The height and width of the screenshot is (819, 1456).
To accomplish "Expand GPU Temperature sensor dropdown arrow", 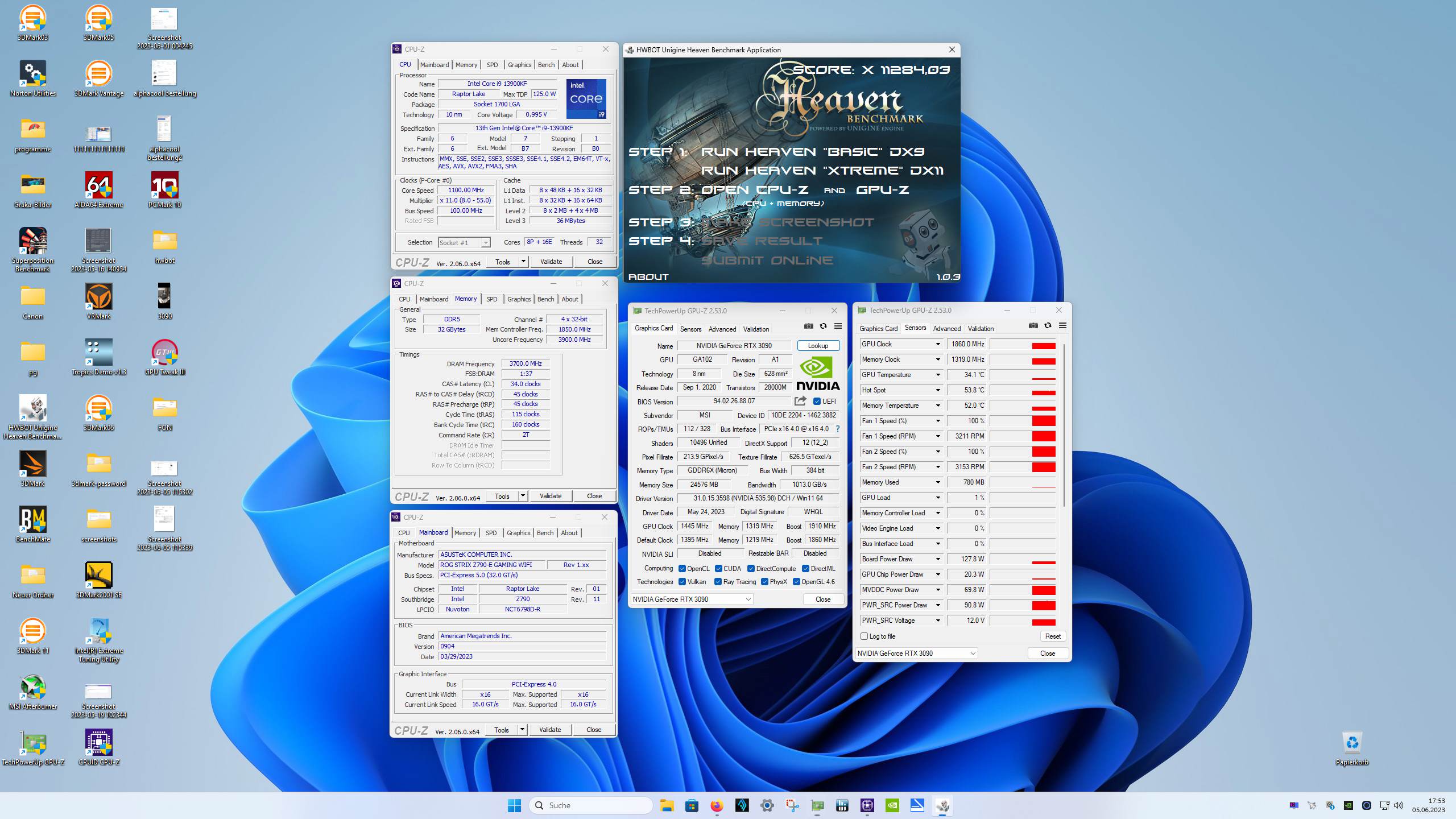I will point(938,375).
